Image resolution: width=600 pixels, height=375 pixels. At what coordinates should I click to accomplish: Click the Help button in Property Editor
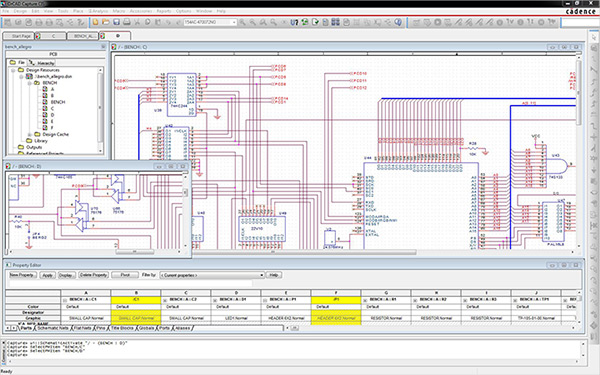274,275
